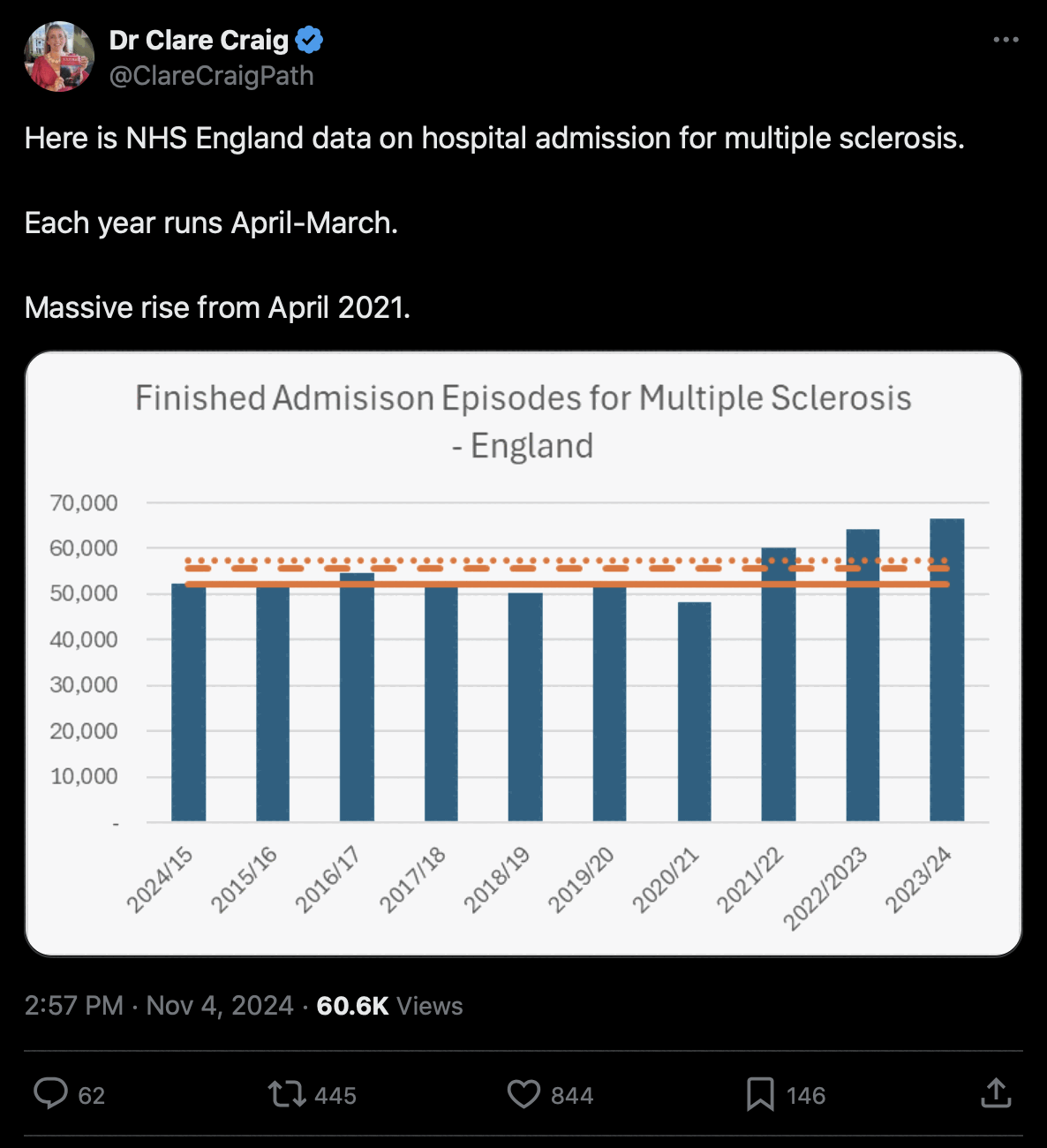Click the share upload icon
The image size is (1047, 1148).
point(996,1093)
